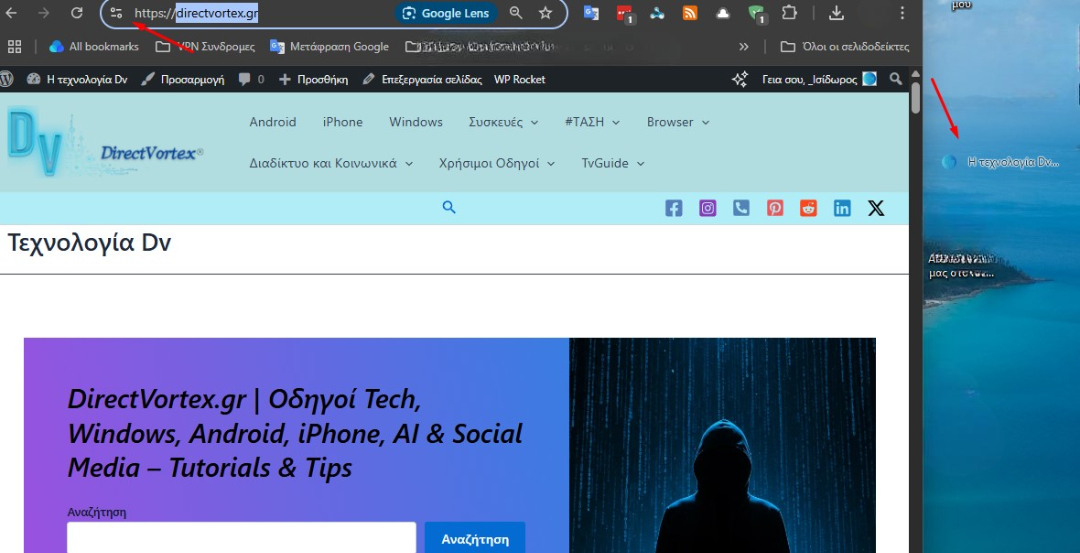Open the zoom magnifier in address bar

515,13
